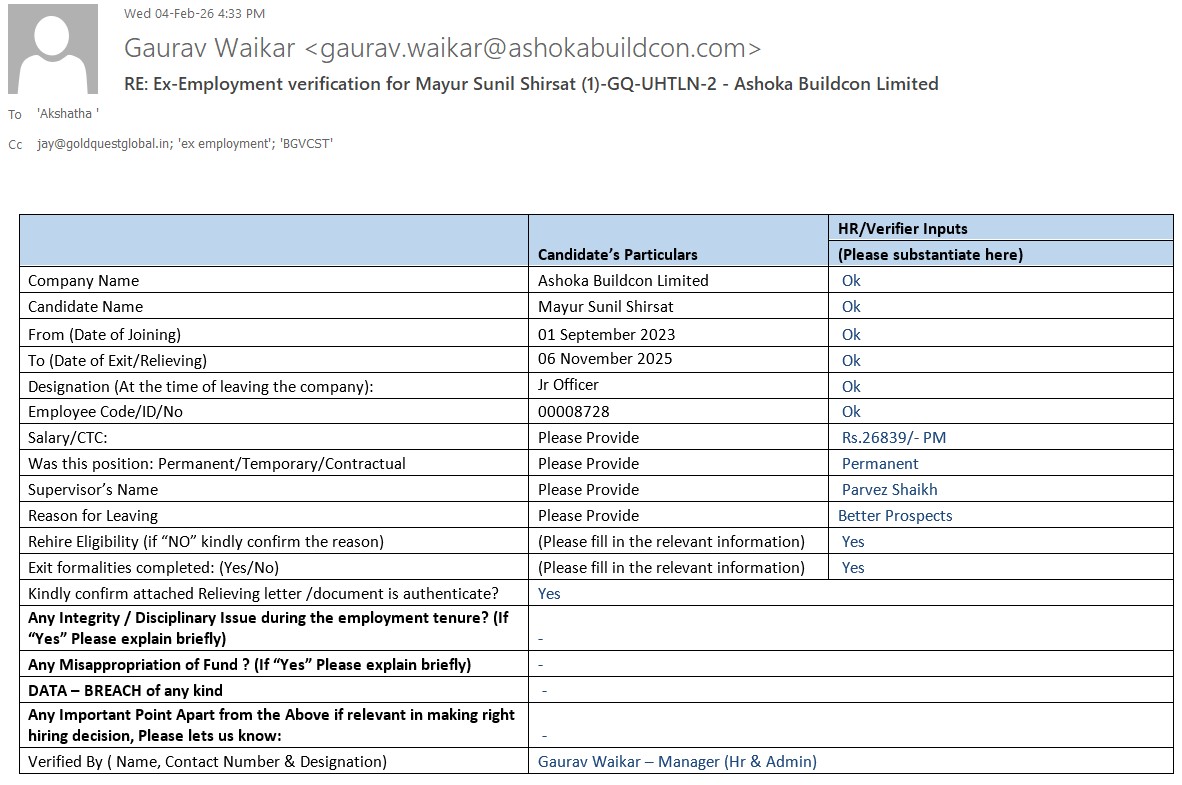The width and height of the screenshot is (1182, 785).
Task: Click the (Please substantiate here) header
Action: (930, 255)
